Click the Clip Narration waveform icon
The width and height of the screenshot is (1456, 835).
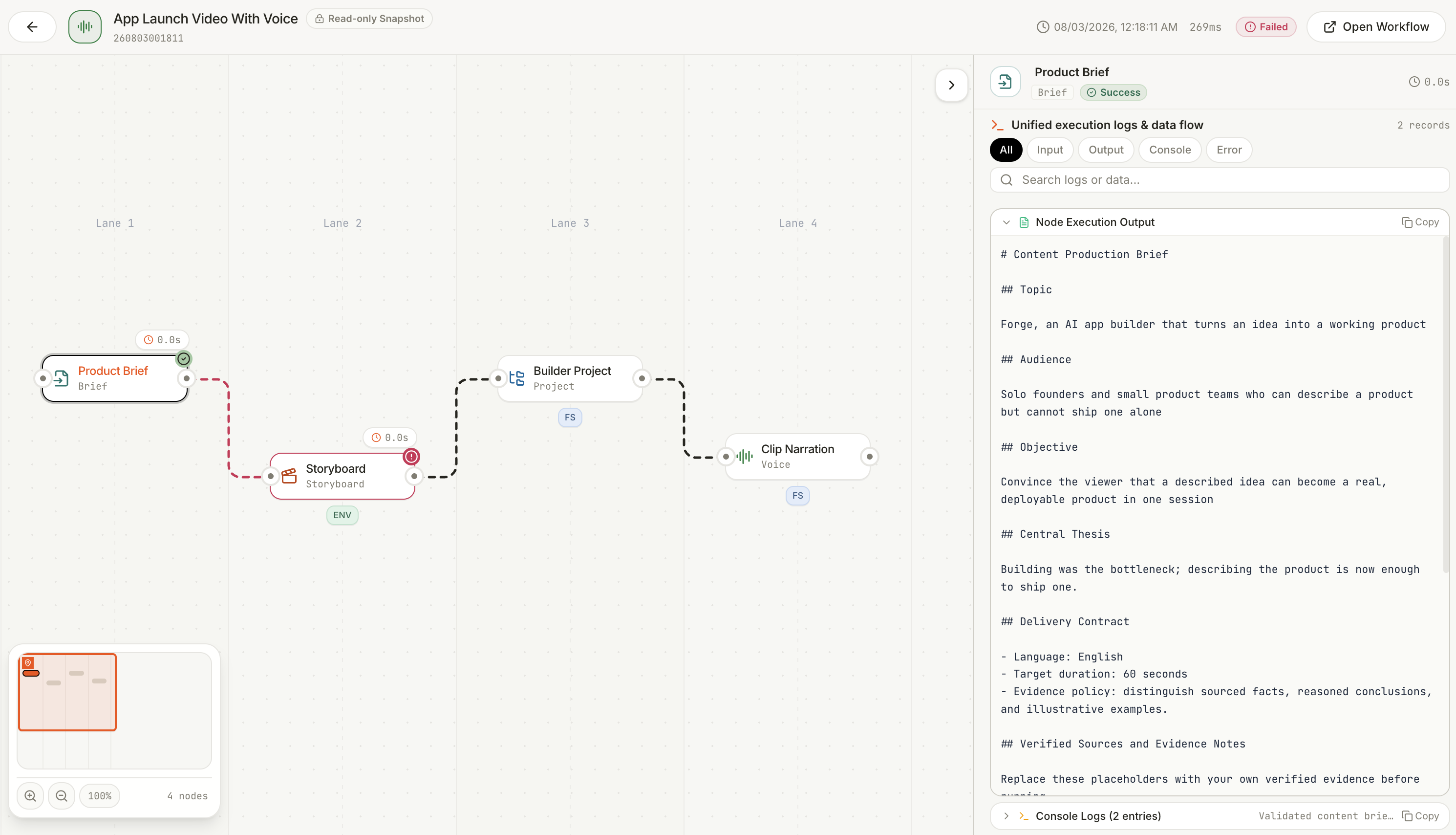click(744, 457)
